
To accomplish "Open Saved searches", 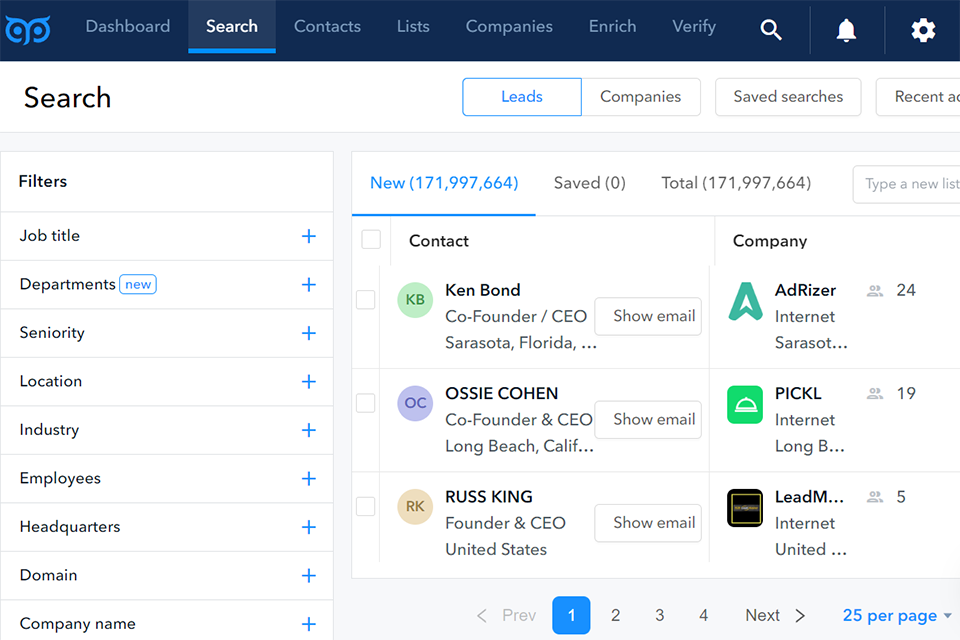I will 788,97.
